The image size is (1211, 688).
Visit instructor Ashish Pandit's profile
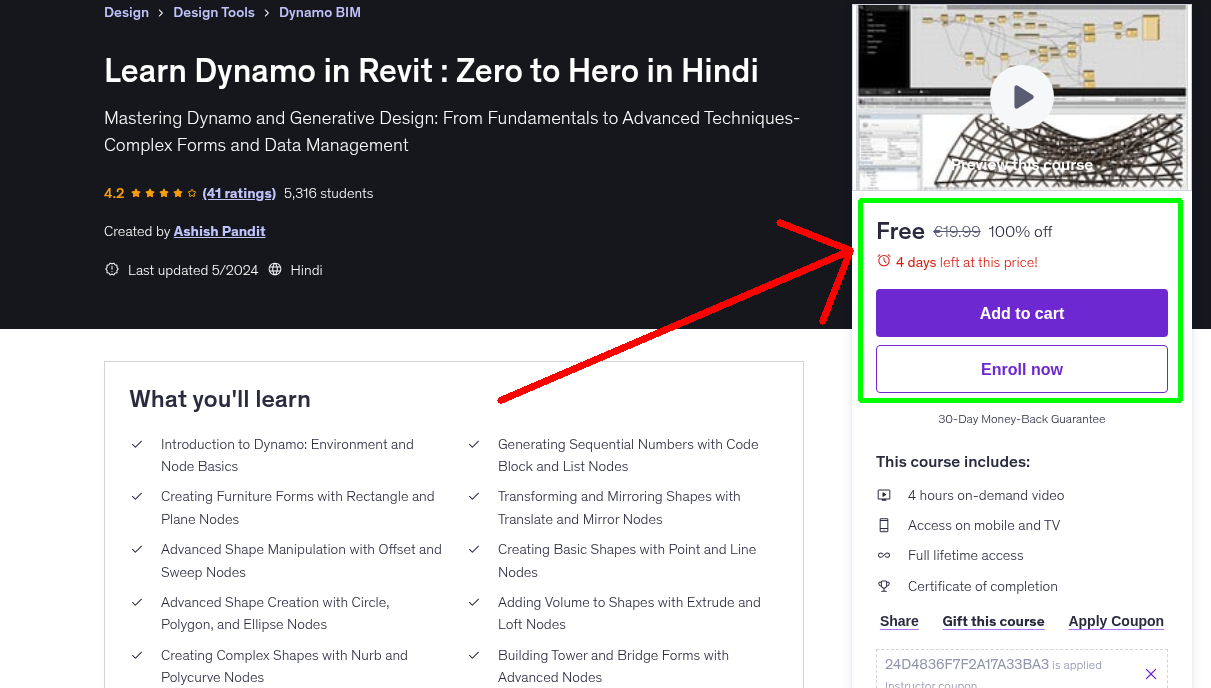[219, 231]
